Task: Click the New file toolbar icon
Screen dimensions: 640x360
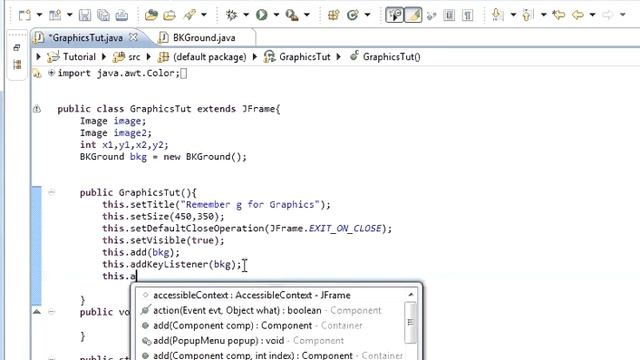Action: point(24,15)
